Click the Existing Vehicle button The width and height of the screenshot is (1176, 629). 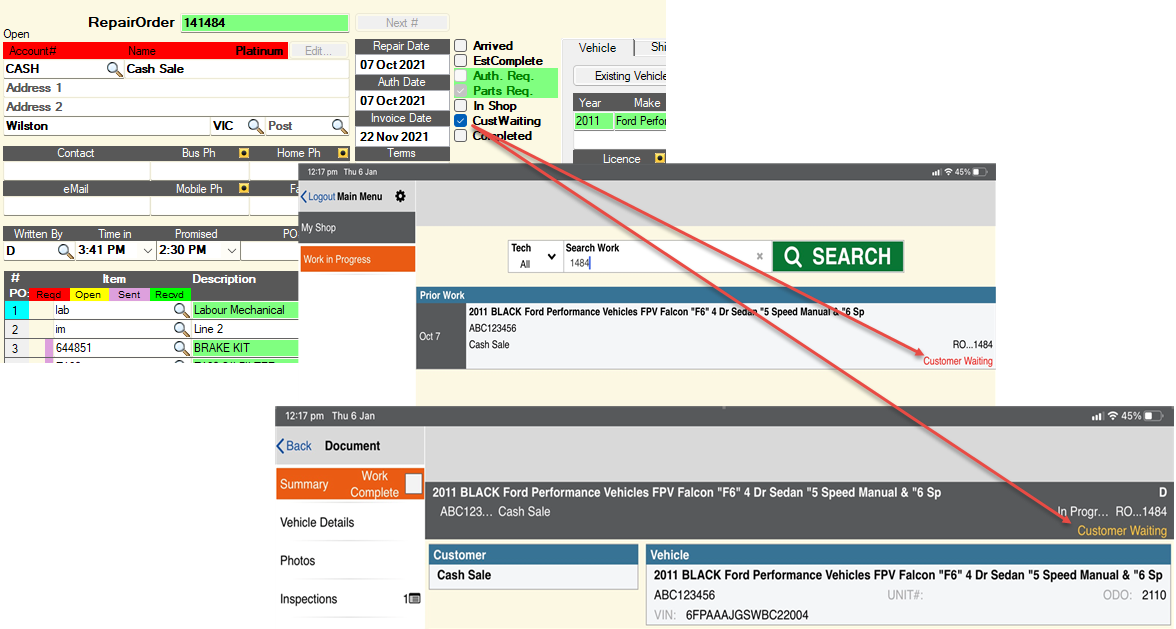click(x=621, y=76)
